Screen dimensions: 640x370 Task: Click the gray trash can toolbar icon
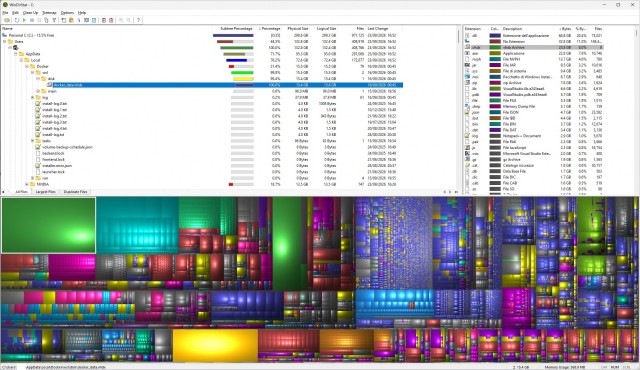click(104, 20)
